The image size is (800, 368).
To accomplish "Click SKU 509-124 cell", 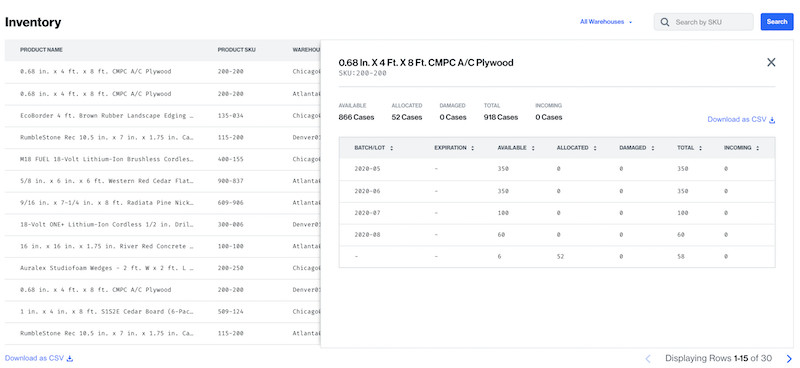I will point(231,311).
